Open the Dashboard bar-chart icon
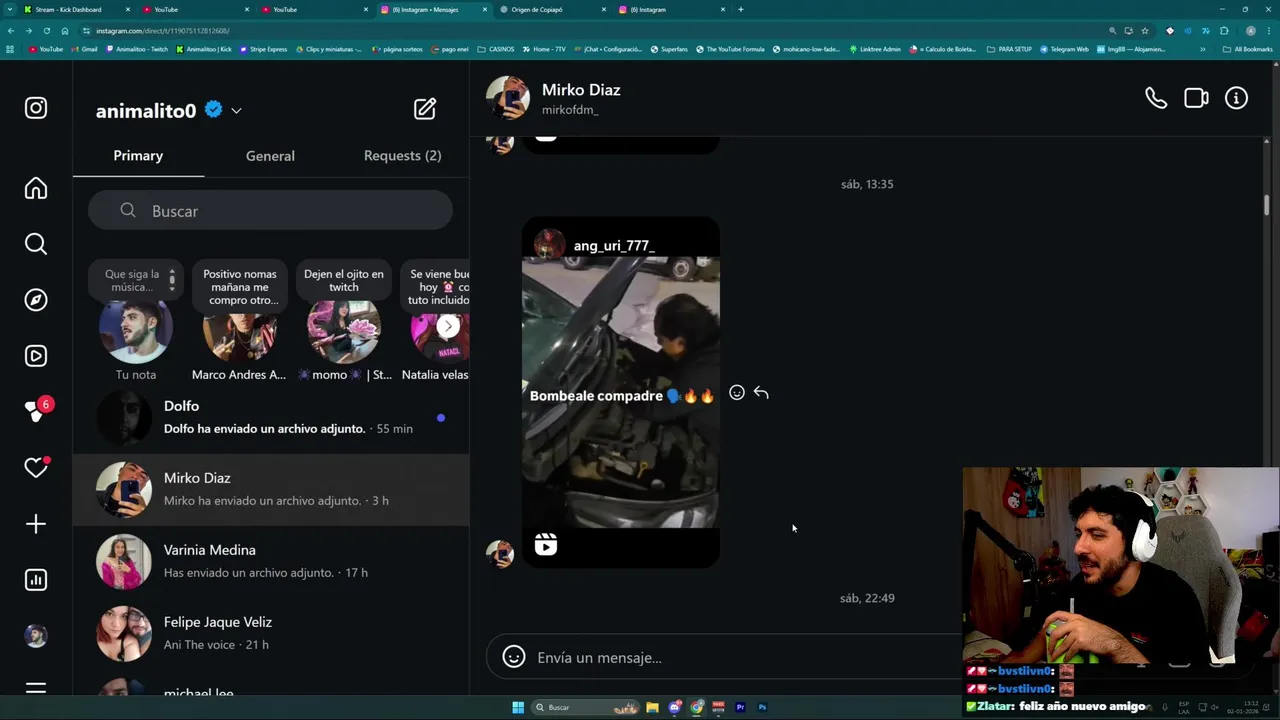This screenshot has height=720, width=1280. point(36,580)
